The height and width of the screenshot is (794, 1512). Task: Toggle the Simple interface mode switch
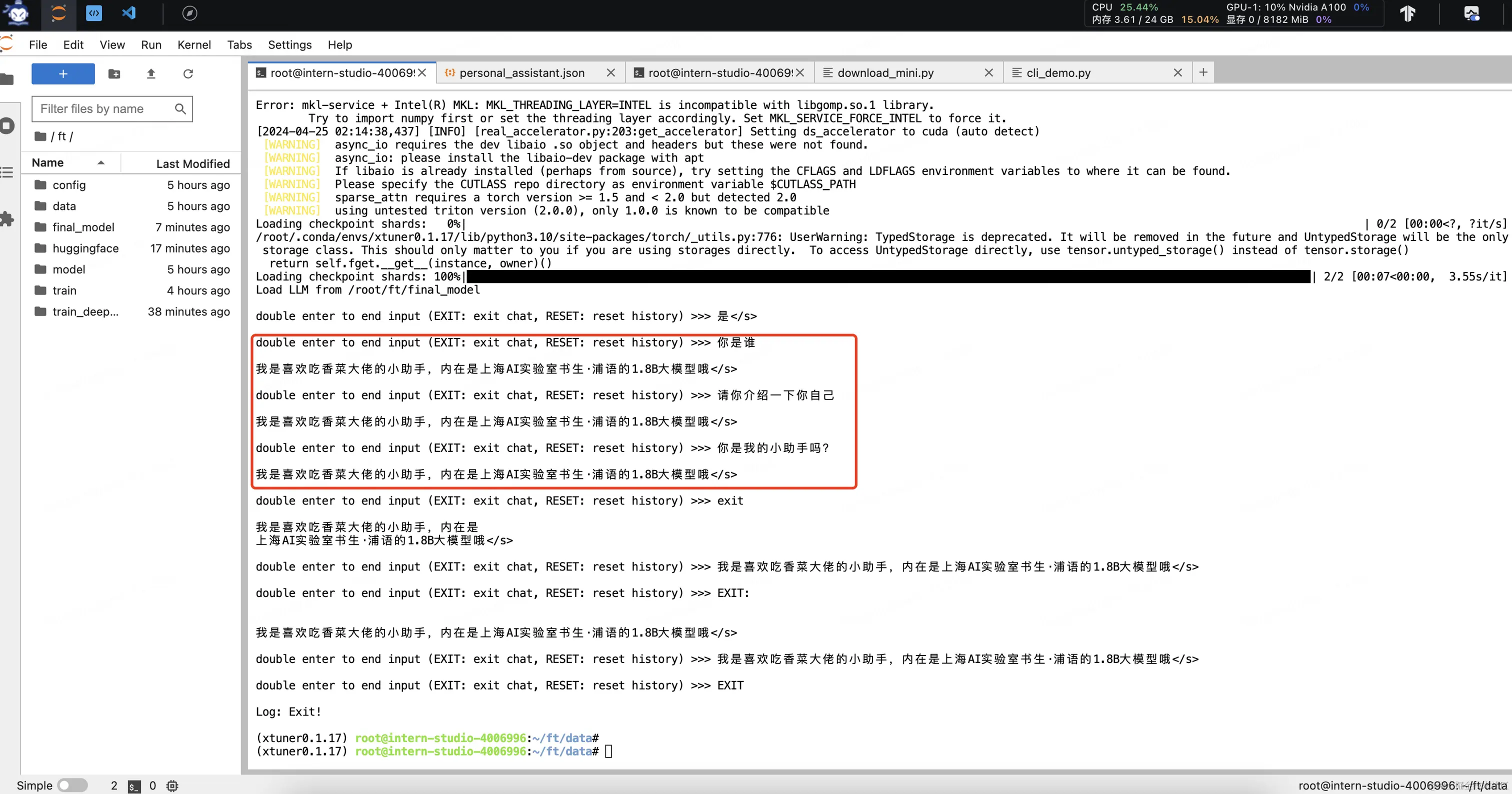tap(72, 785)
